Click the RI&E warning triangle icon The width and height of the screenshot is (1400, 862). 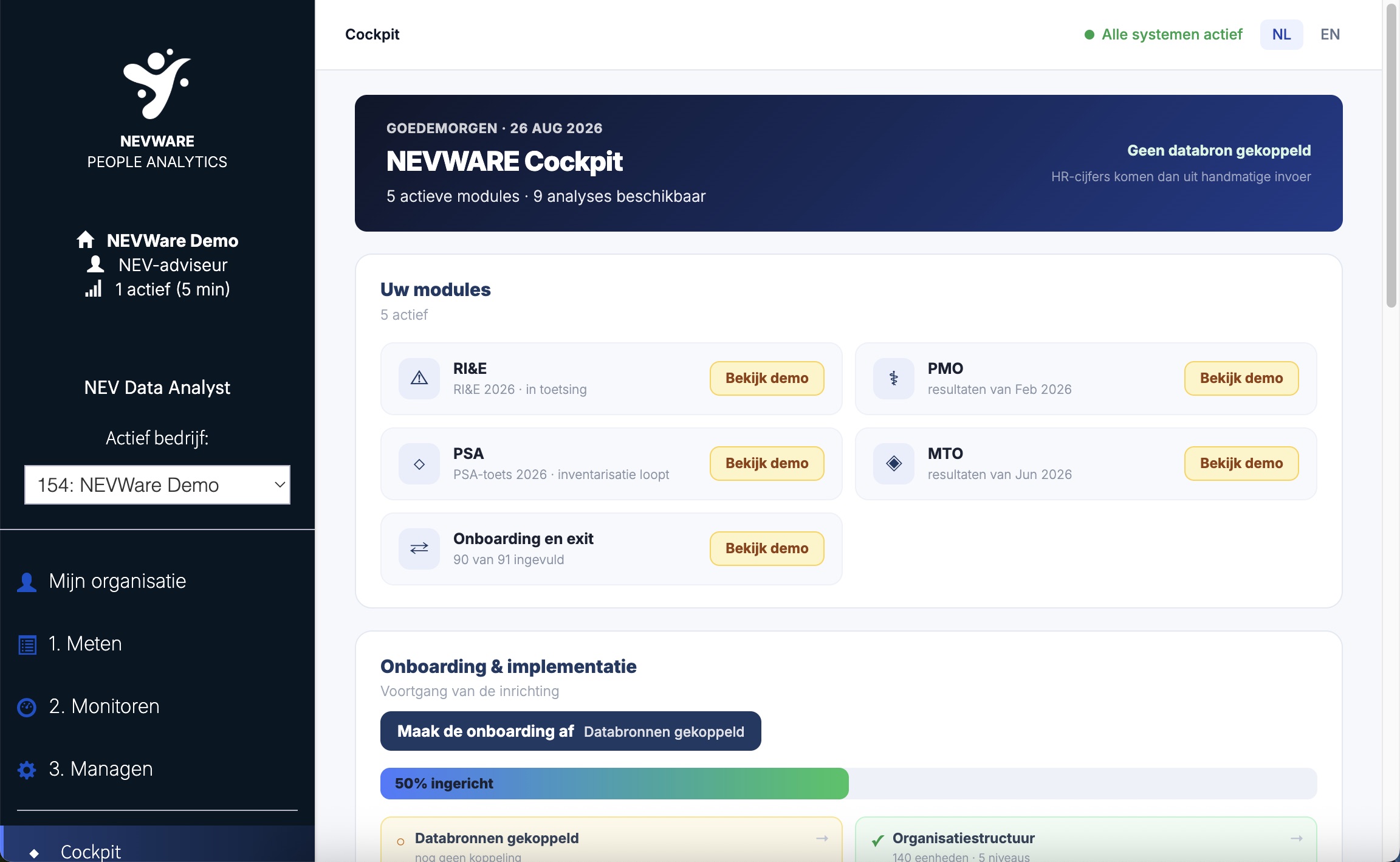(419, 379)
